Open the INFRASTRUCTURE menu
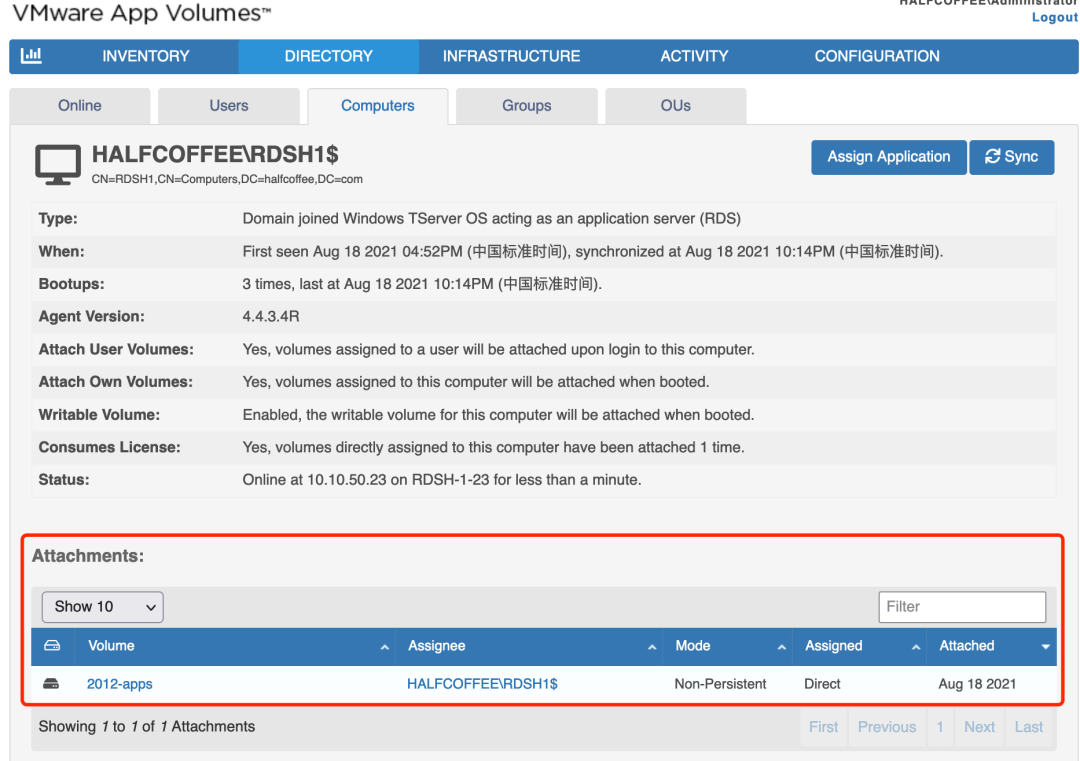 [511, 56]
